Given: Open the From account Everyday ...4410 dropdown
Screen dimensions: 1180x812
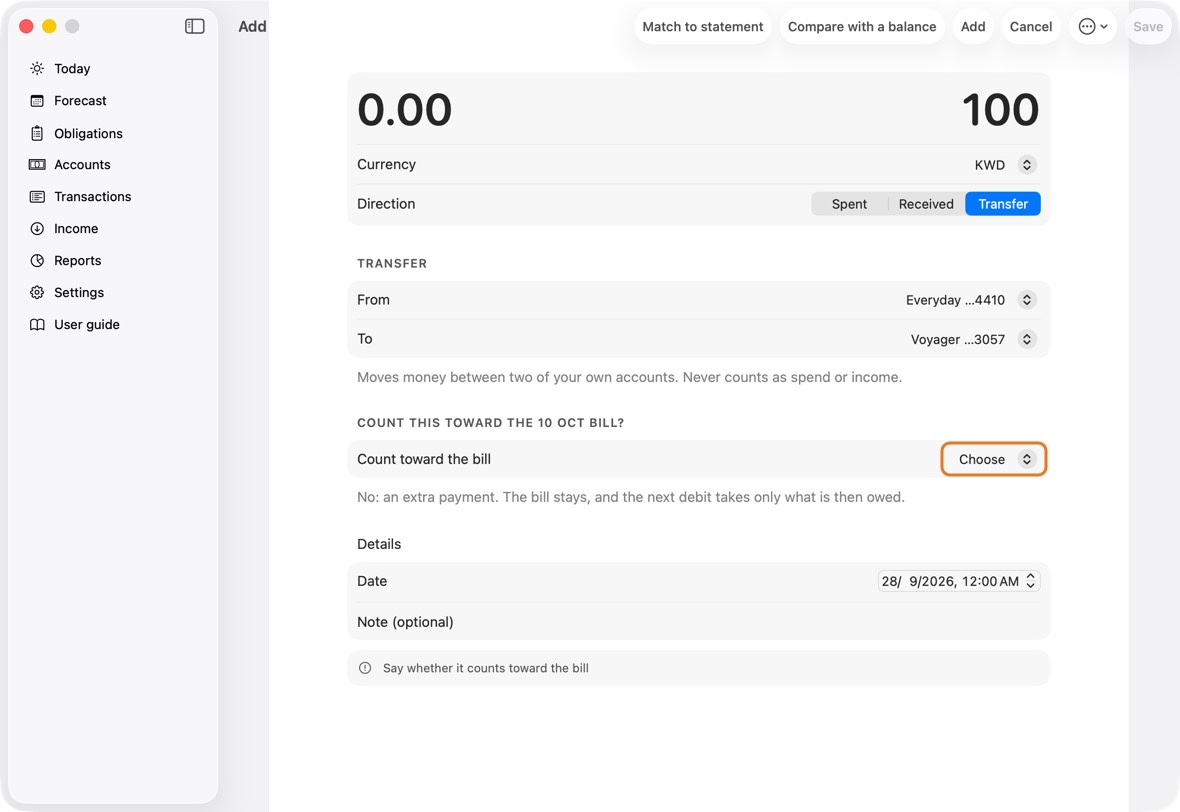Looking at the screenshot, I should (971, 300).
